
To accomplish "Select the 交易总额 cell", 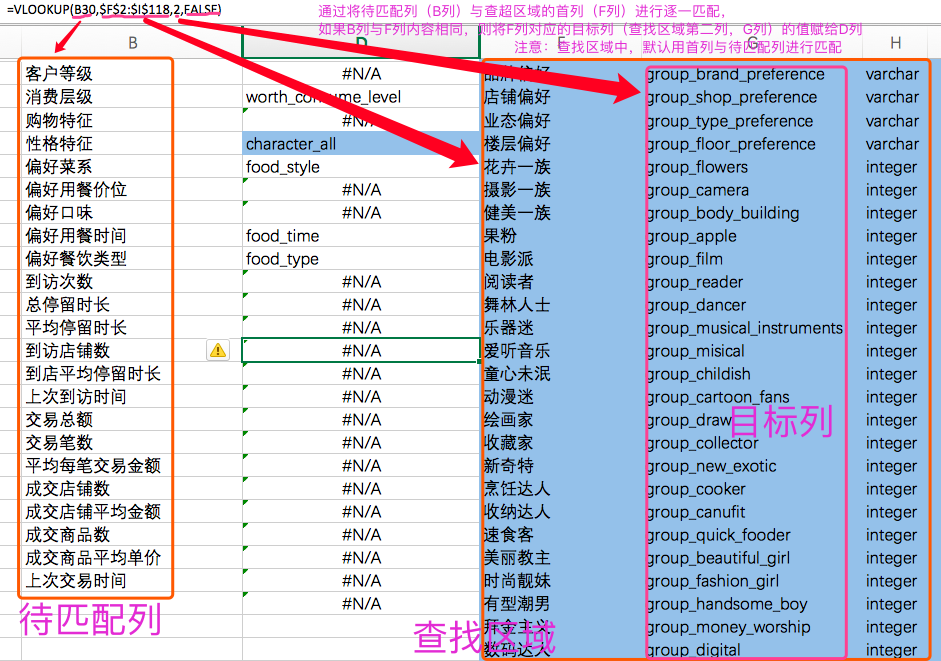I will [132, 419].
